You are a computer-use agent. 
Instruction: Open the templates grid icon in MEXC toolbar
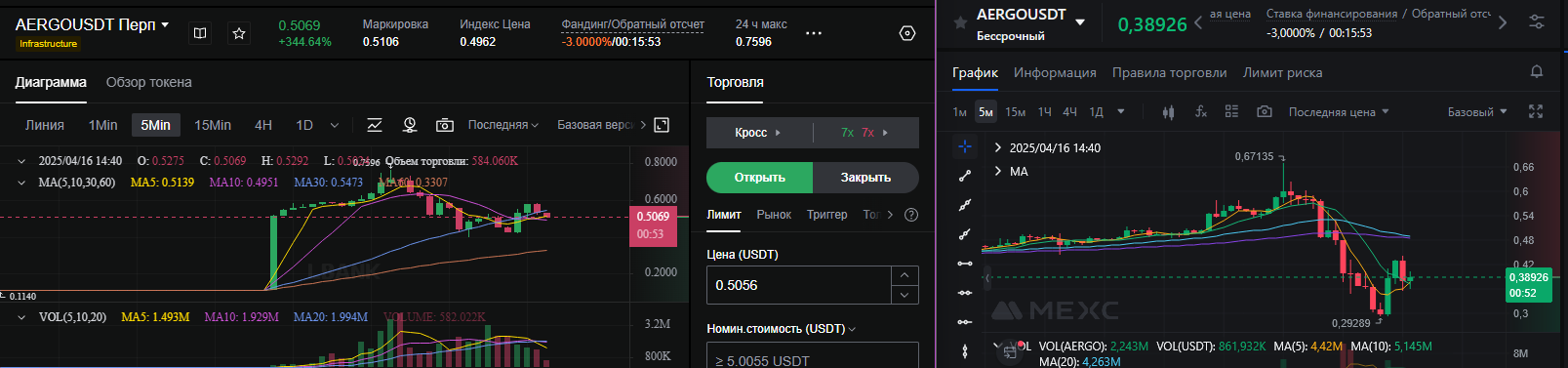1231,112
